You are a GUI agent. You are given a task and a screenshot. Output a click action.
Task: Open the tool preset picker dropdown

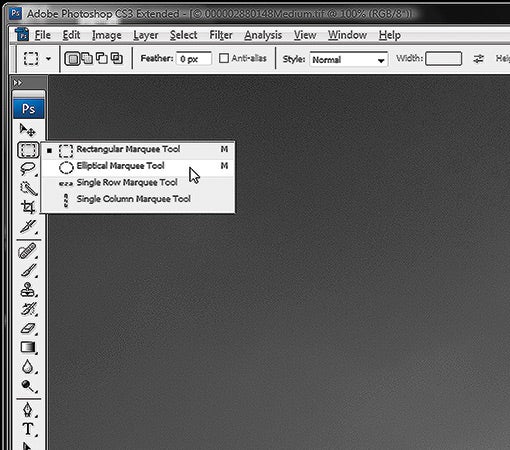[48, 59]
